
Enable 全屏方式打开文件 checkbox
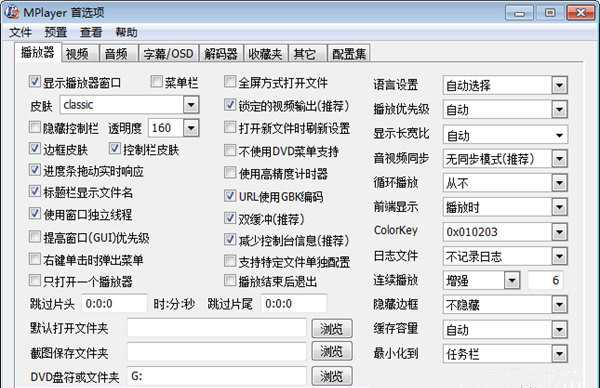(230, 82)
